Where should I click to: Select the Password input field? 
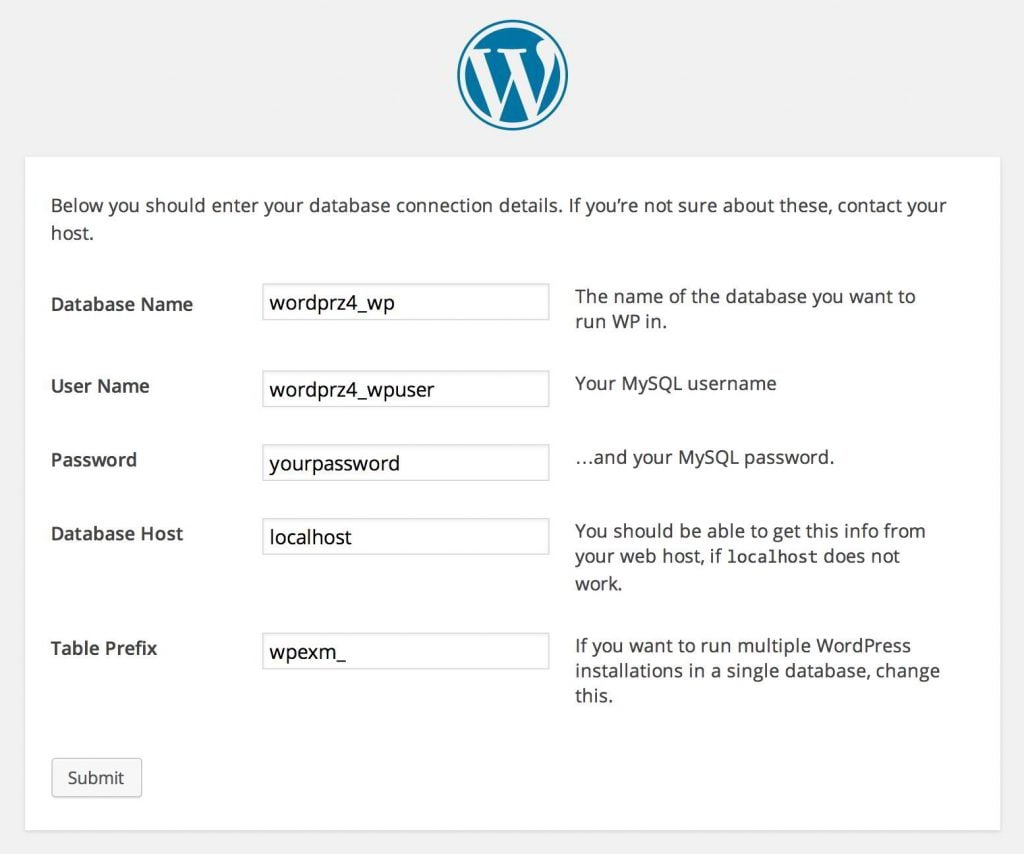pos(405,463)
